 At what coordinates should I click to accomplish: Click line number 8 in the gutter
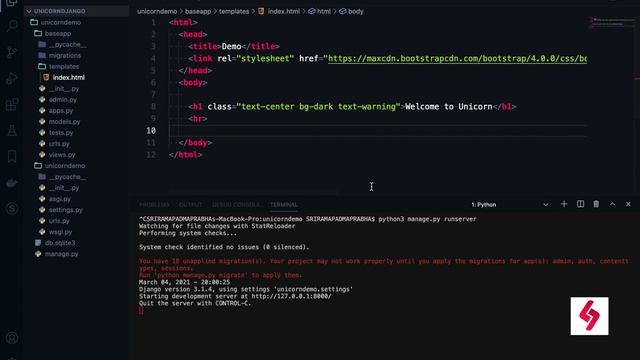click(153, 107)
